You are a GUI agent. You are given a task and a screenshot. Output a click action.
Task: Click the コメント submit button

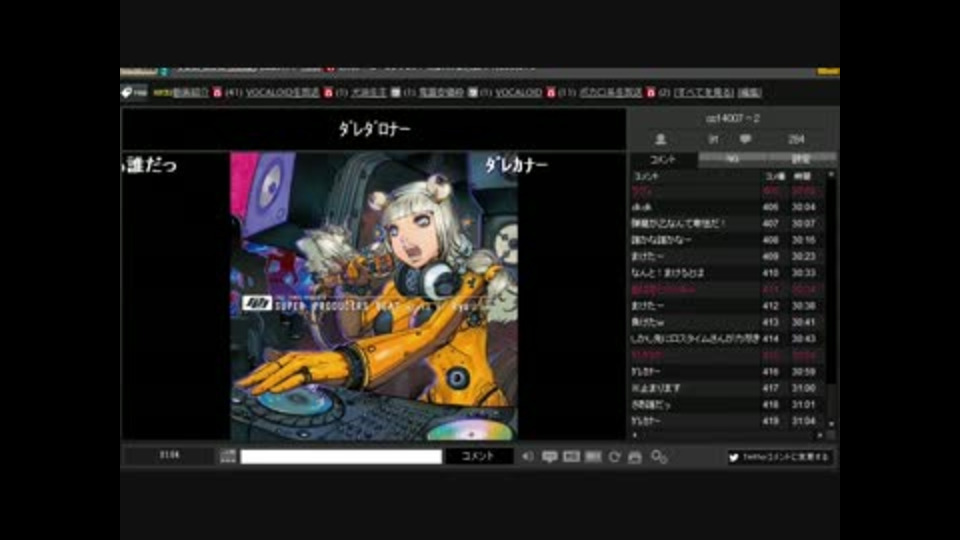[478, 456]
